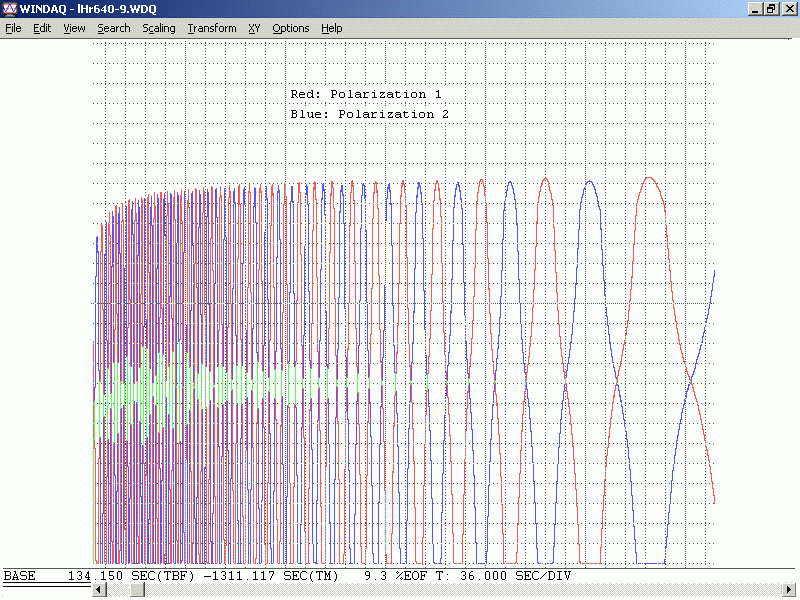800x600 pixels.
Task: Click the BASE label in status bar
Action: point(20,576)
